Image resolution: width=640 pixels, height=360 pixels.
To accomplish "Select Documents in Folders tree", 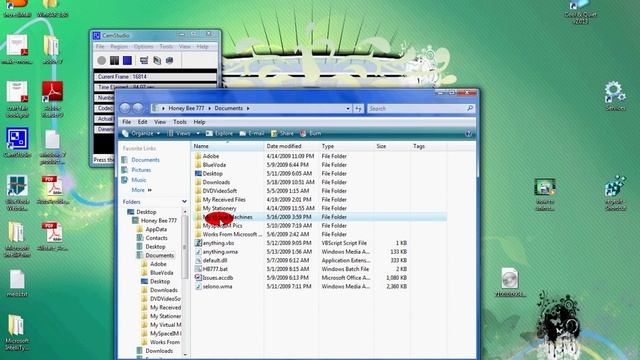I will tap(160, 256).
